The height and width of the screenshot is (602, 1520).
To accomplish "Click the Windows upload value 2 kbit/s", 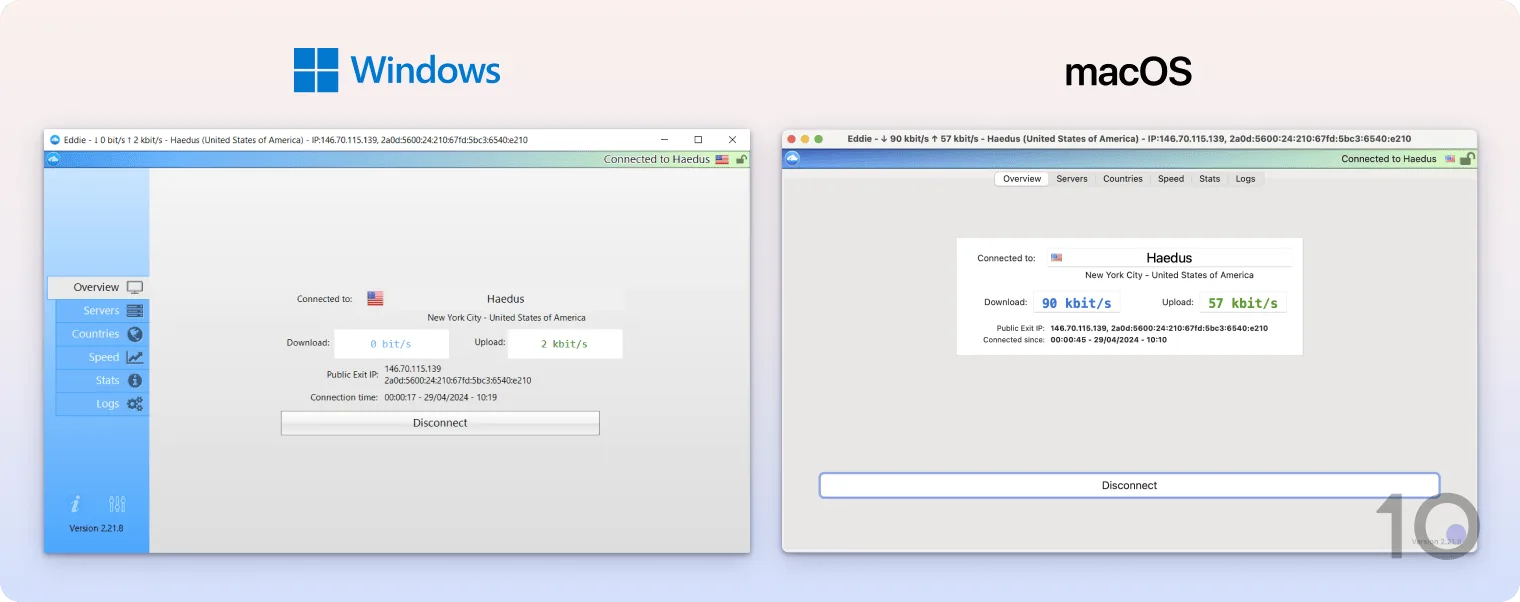I will coord(565,344).
